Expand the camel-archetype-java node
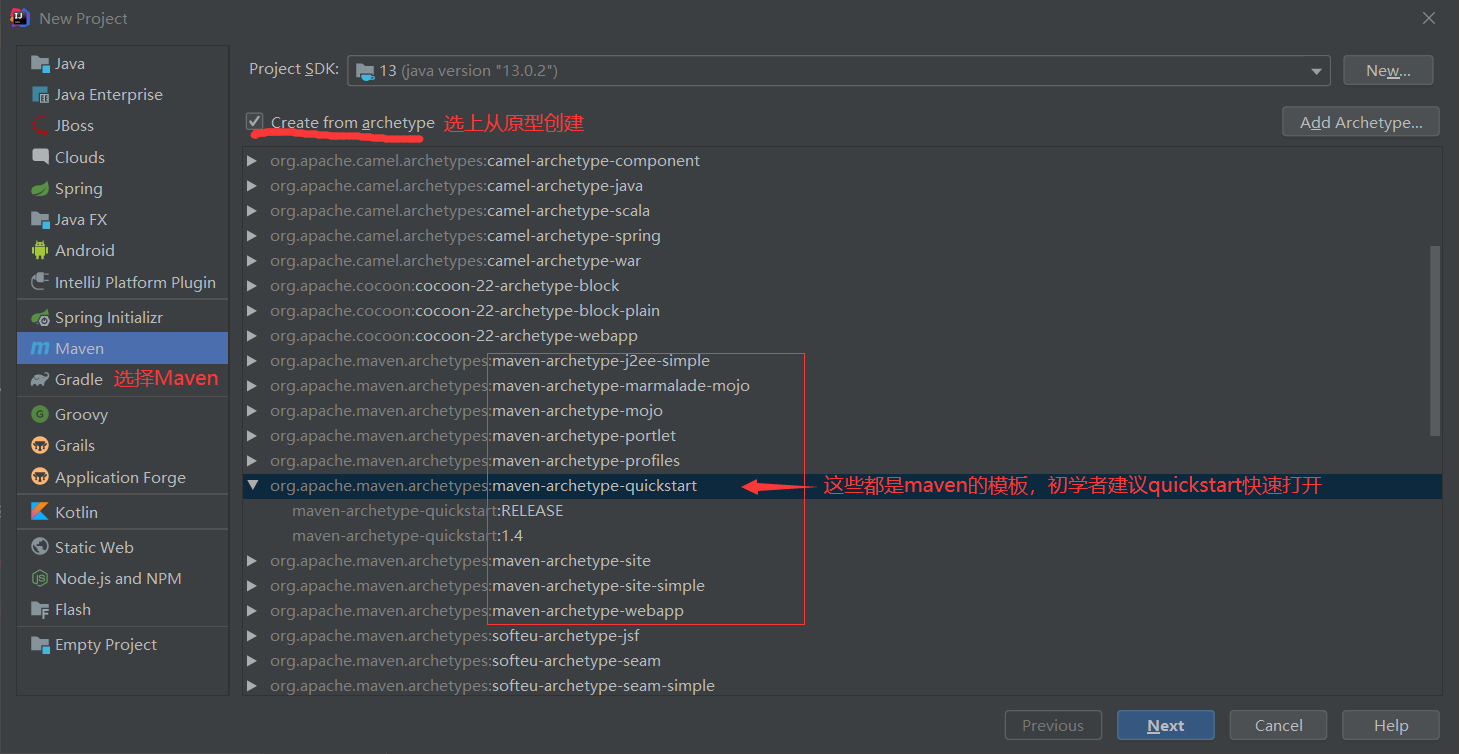This screenshot has height=754, width=1459. 252,186
